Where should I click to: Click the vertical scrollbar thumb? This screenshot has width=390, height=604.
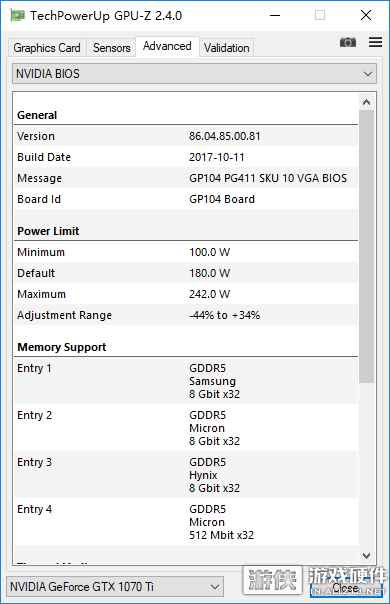click(x=366, y=247)
